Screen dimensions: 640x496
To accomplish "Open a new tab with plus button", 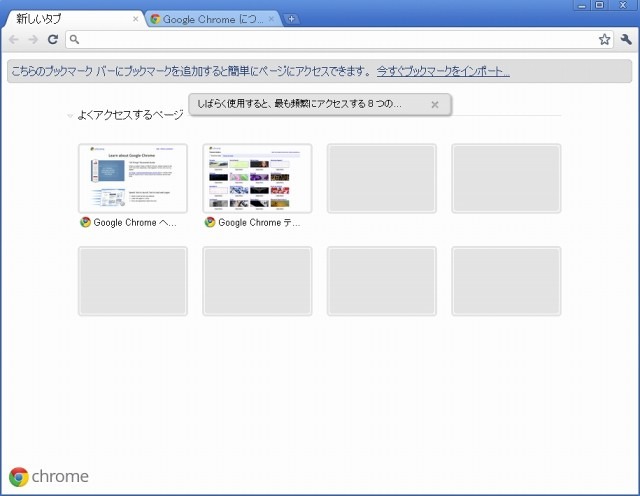I will 291,19.
